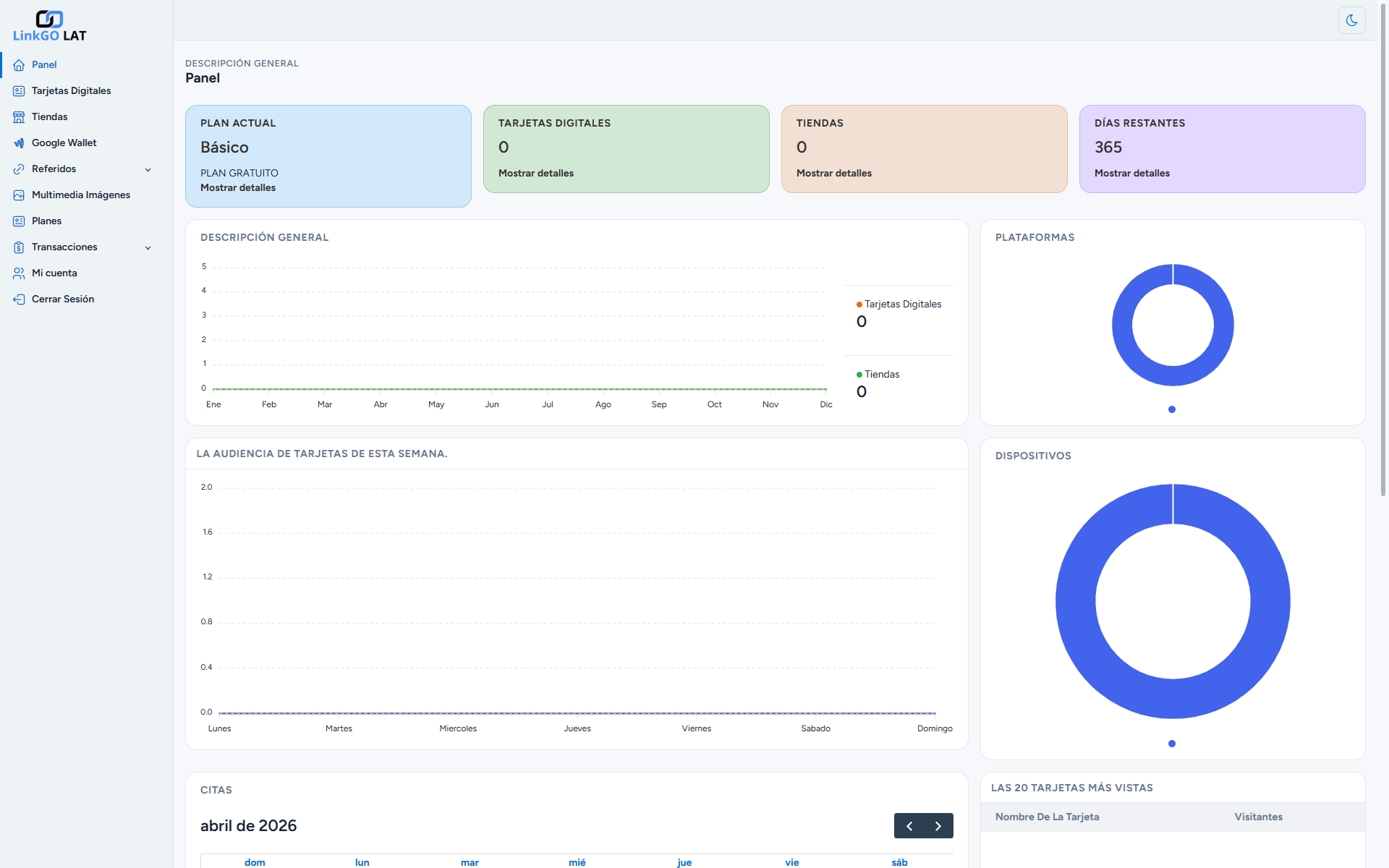Click the Tiendas store icon

(x=19, y=117)
